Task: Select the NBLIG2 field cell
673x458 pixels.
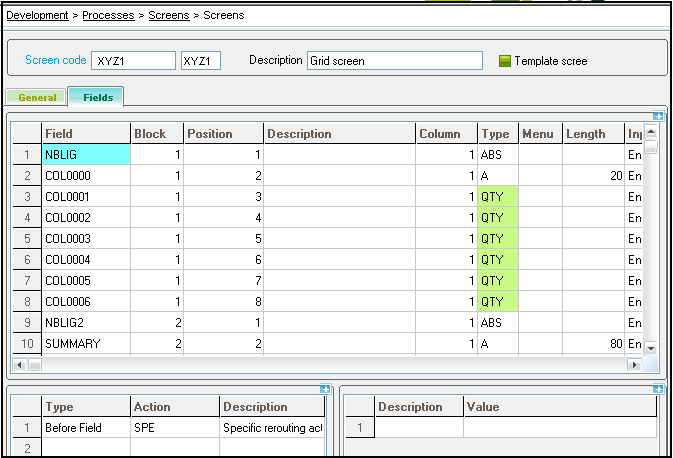Action: click(86, 323)
